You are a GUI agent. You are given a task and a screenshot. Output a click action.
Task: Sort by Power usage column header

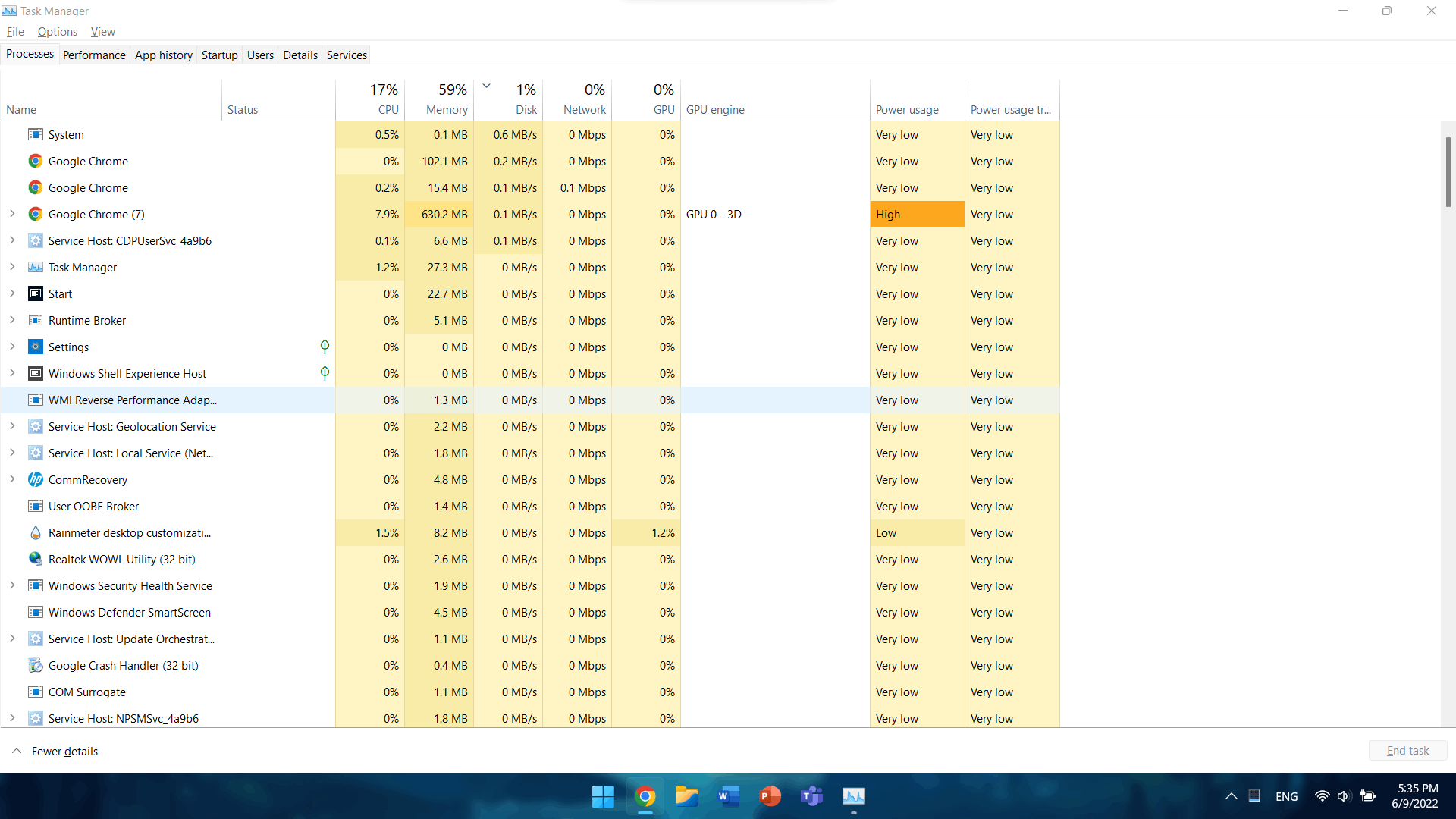point(918,99)
